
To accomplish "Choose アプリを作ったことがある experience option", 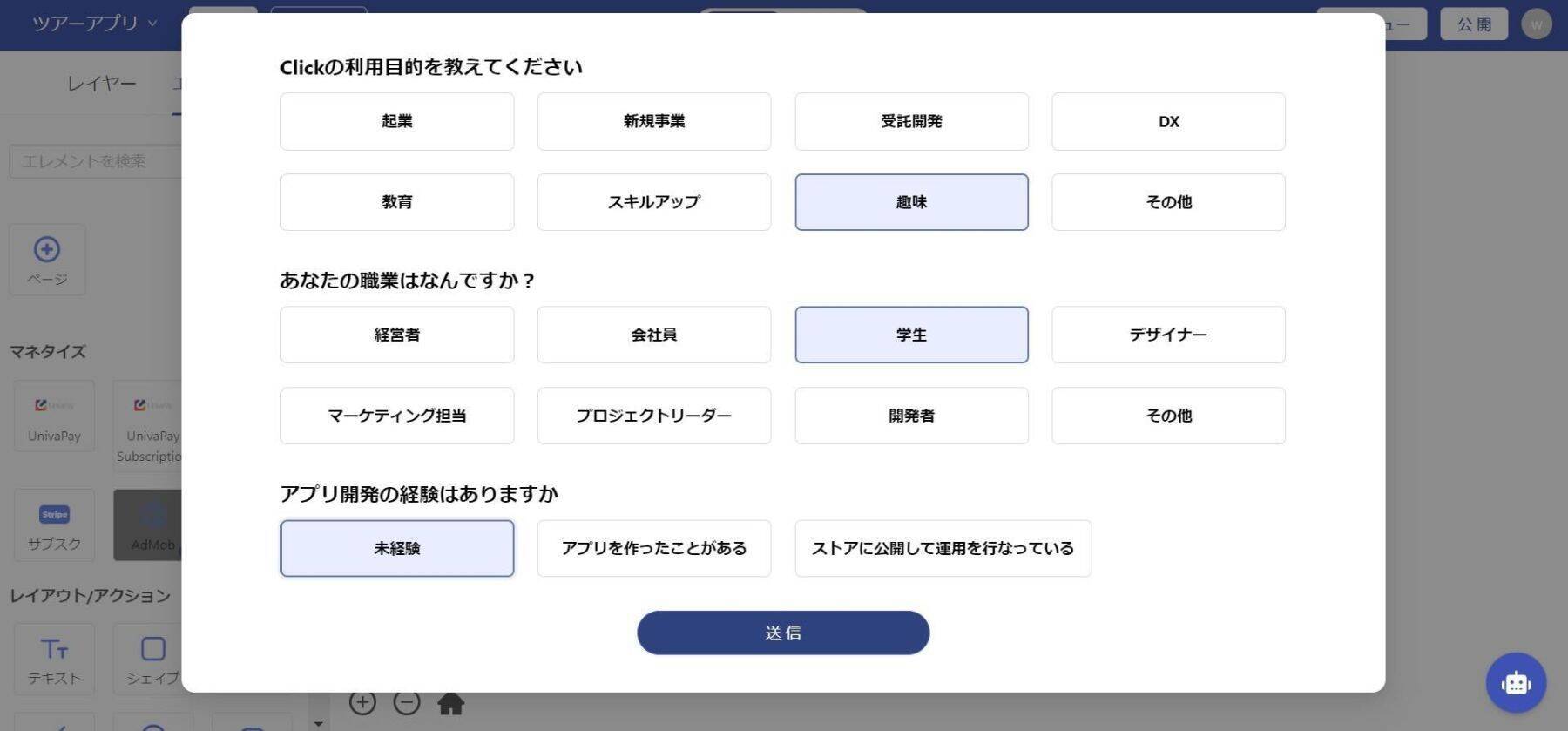I will pos(654,548).
